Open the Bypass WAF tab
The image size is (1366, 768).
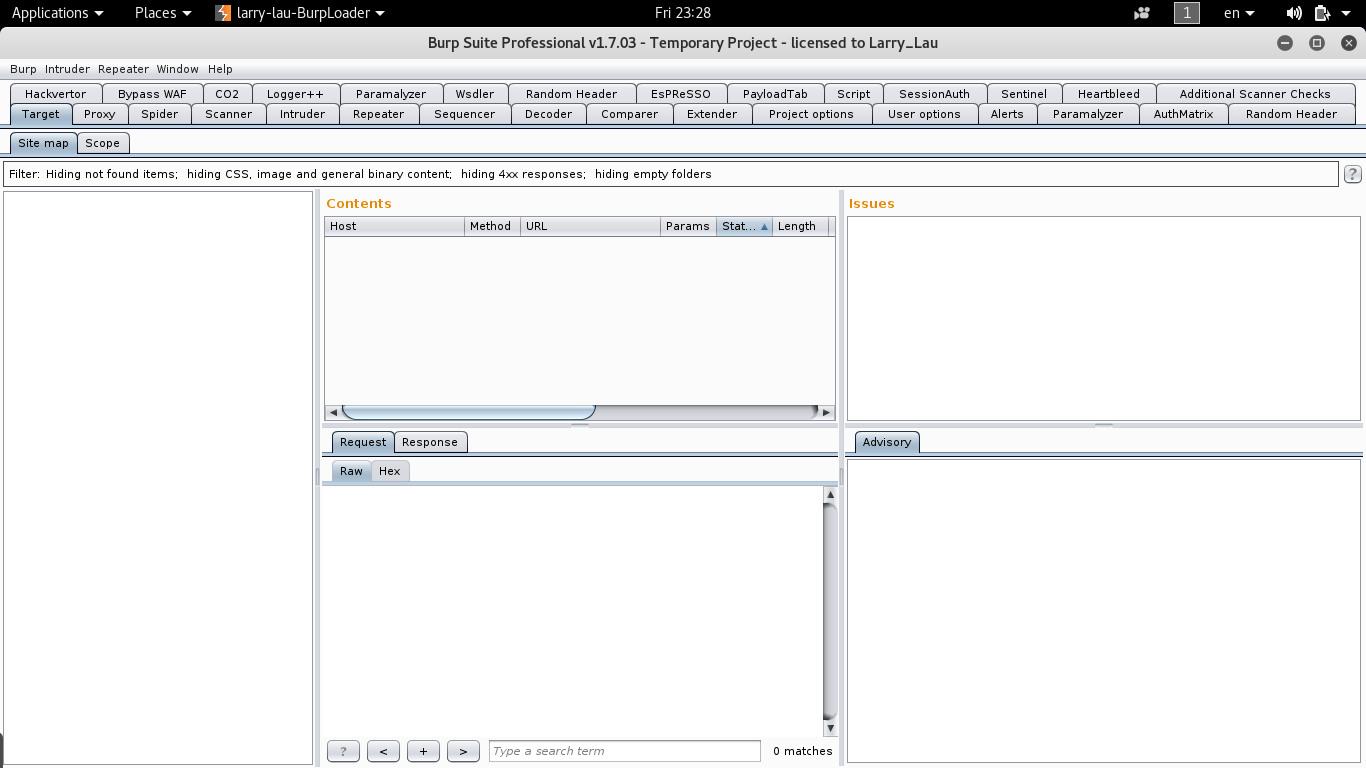point(152,94)
